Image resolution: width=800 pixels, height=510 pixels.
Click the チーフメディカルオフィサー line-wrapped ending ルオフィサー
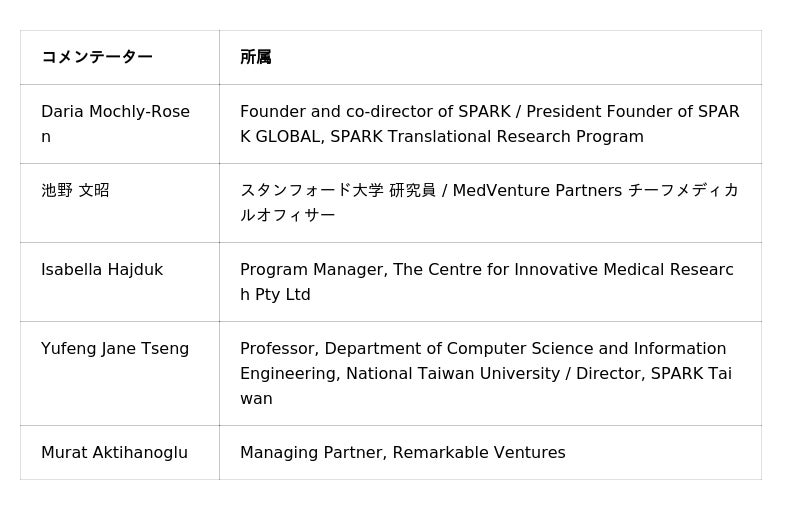[288, 215]
